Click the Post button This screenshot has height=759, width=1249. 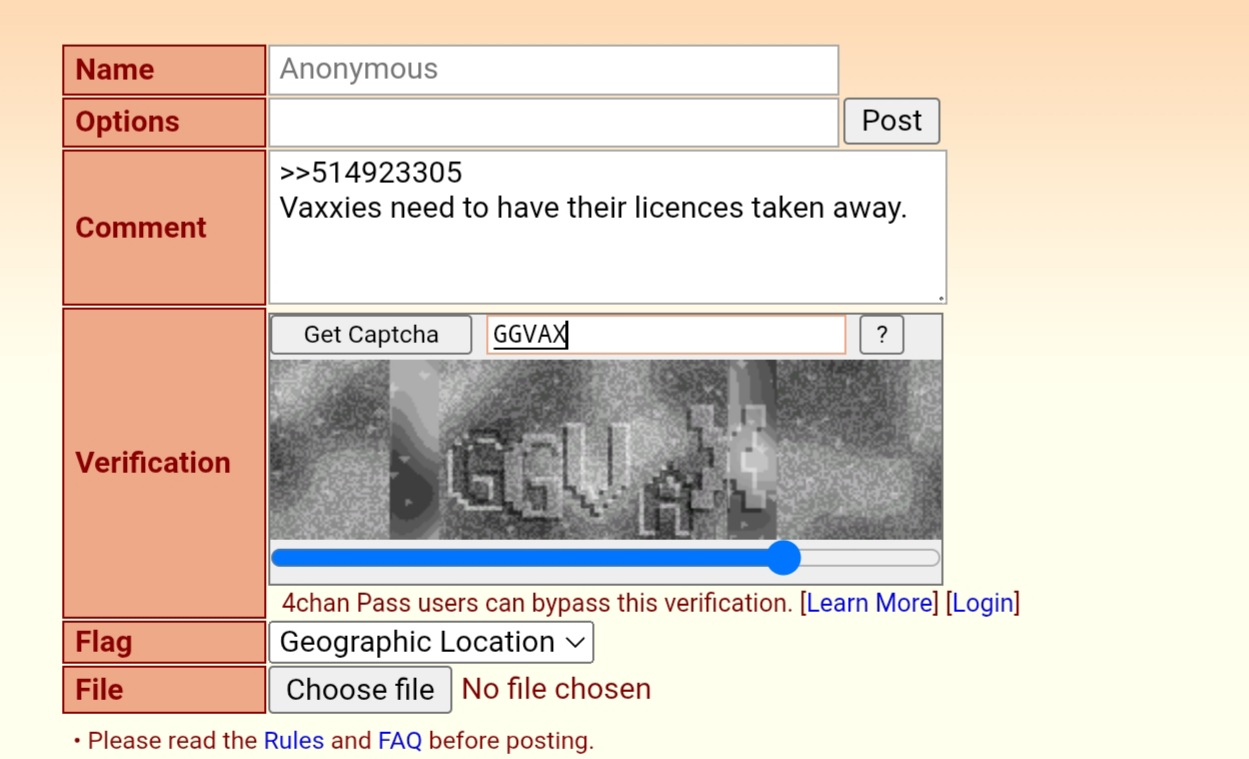891,121
